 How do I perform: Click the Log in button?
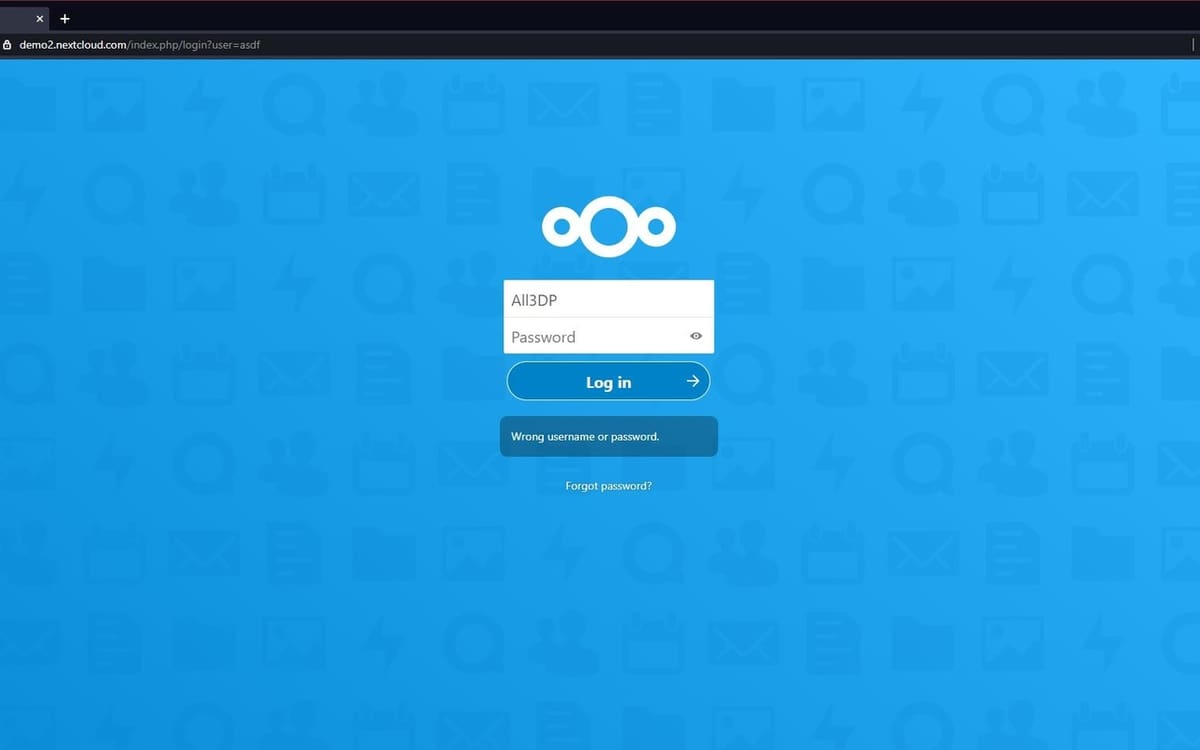pos(609,381)
